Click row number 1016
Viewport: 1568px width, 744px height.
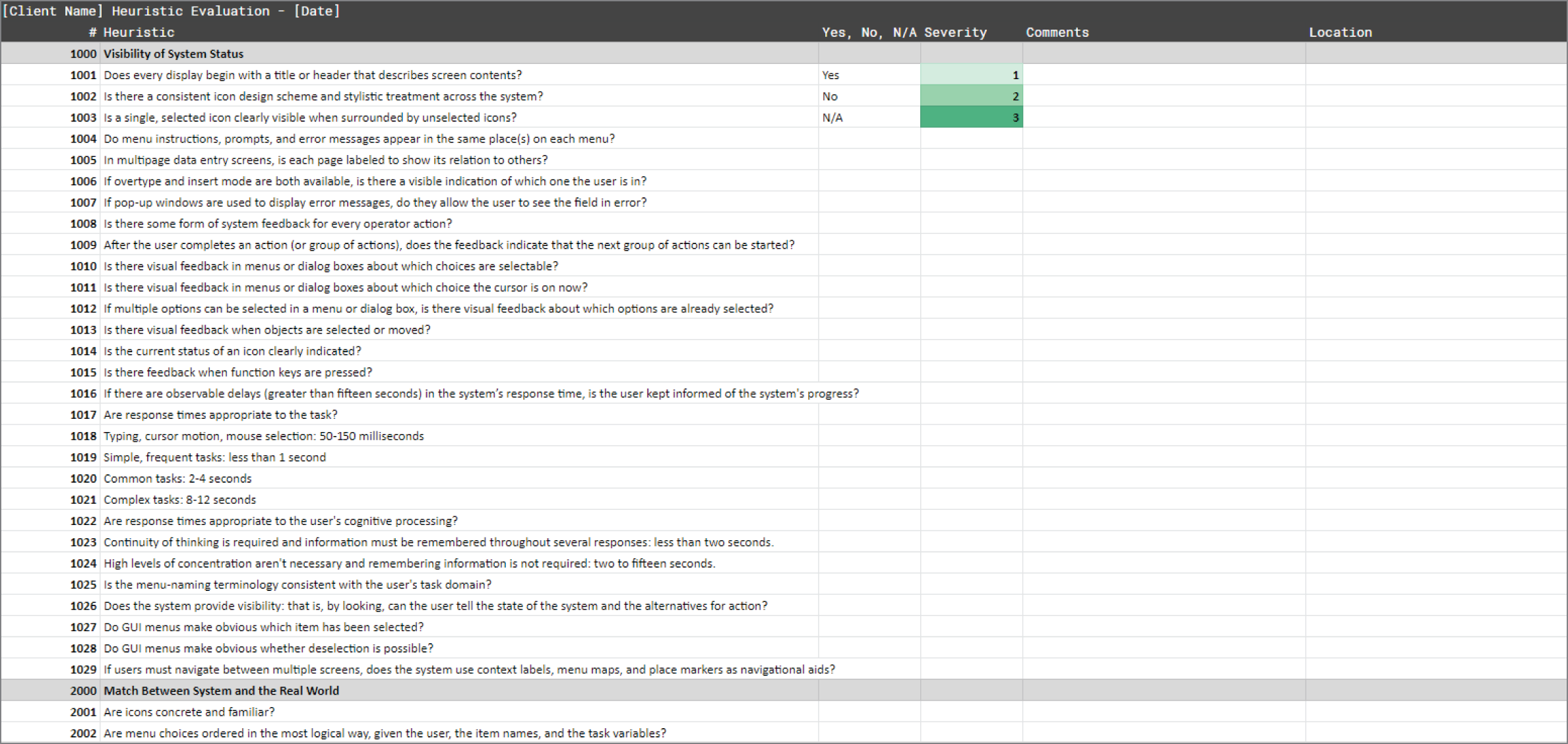click(x=83, y=394)
